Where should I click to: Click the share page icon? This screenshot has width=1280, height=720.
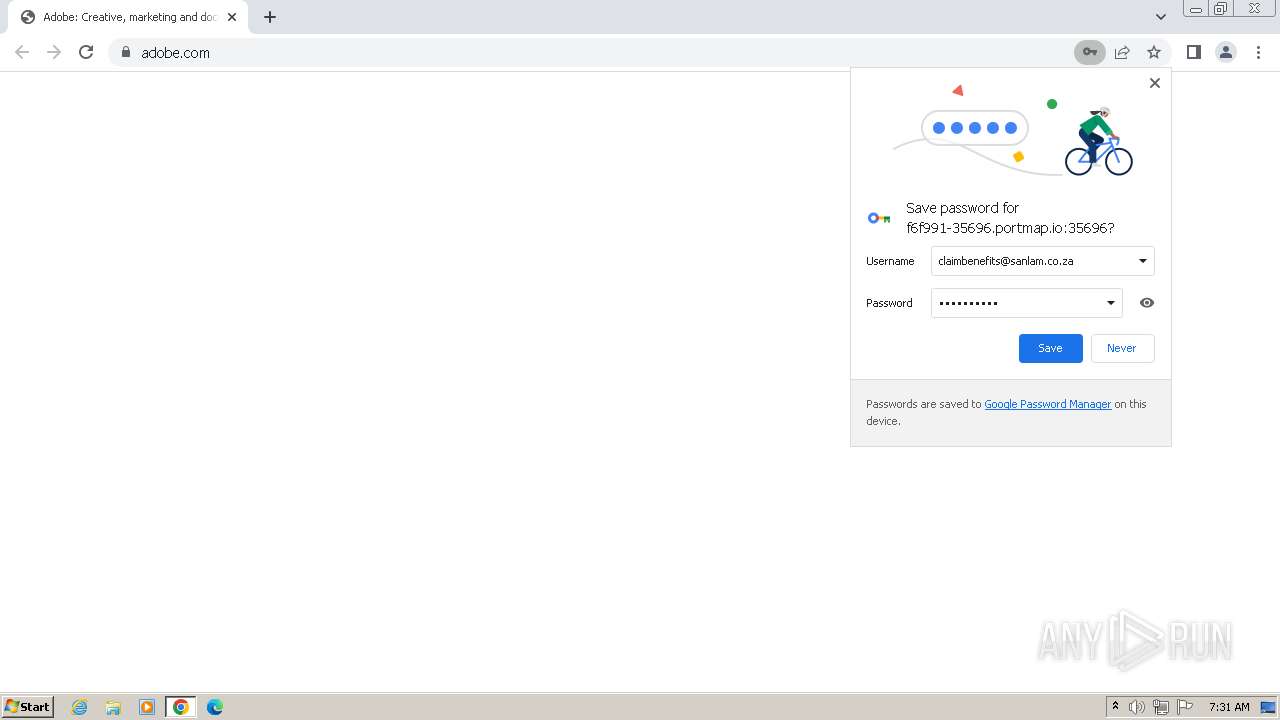click(x=1122, y=52)
